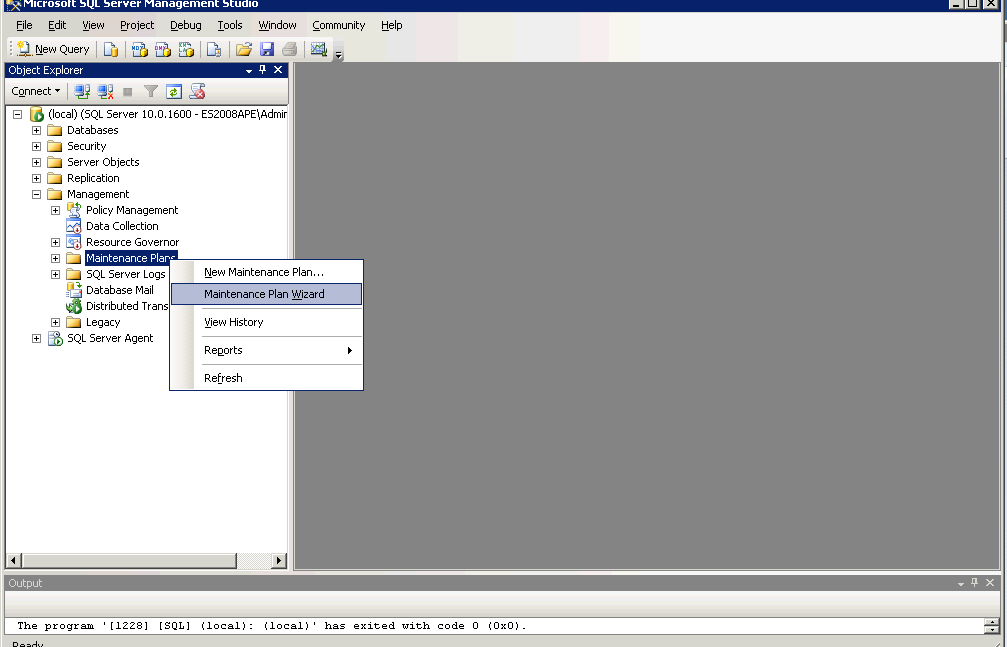Toggle auto-hide pin on Object Explorer
Image resolution: width=1007 pixels, height=647 pixels.
(x=262, y=69)
